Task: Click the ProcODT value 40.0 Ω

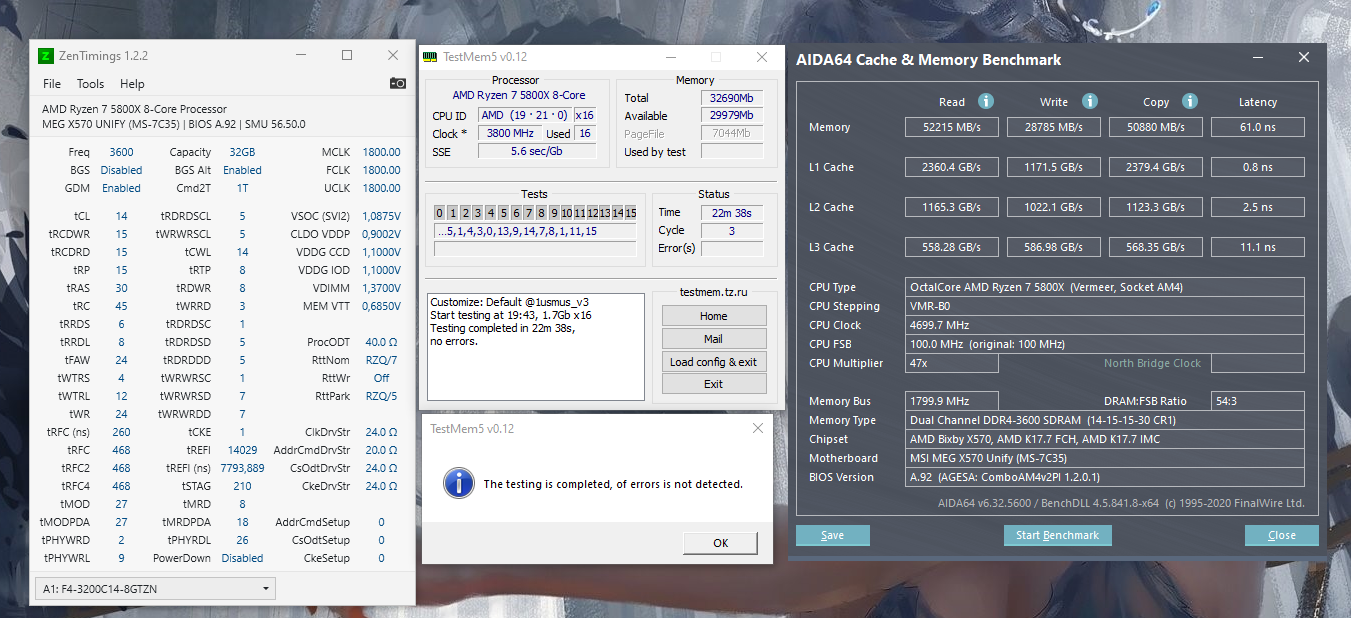Action: pos(381,342)
